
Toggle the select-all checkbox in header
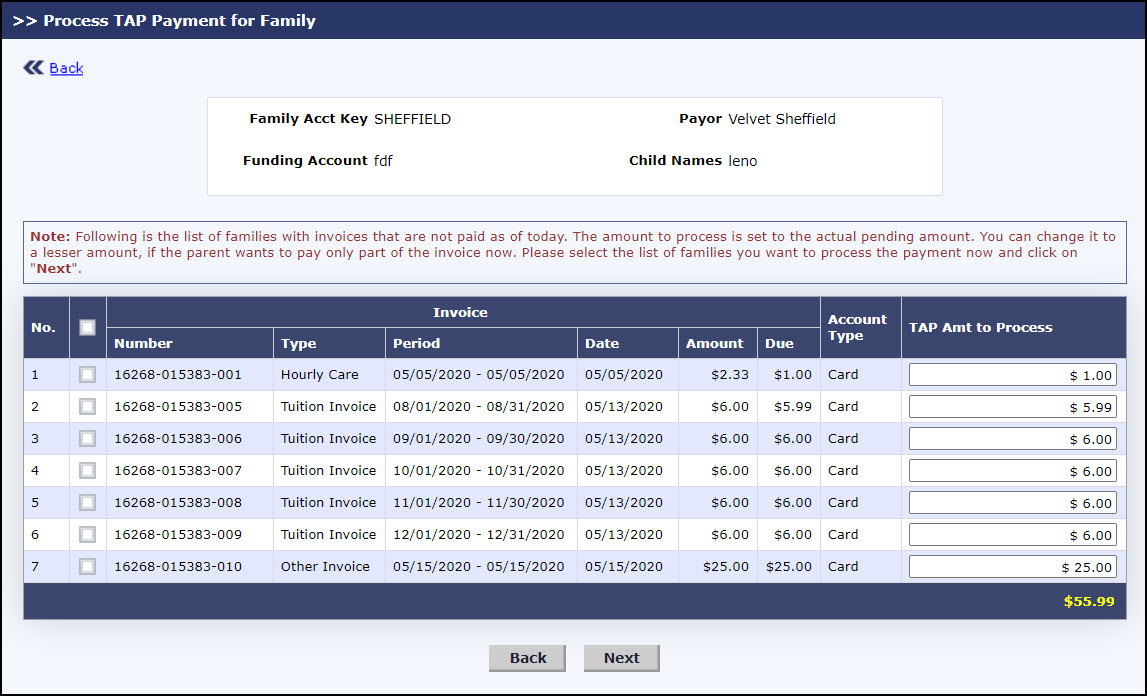point(87,327)
